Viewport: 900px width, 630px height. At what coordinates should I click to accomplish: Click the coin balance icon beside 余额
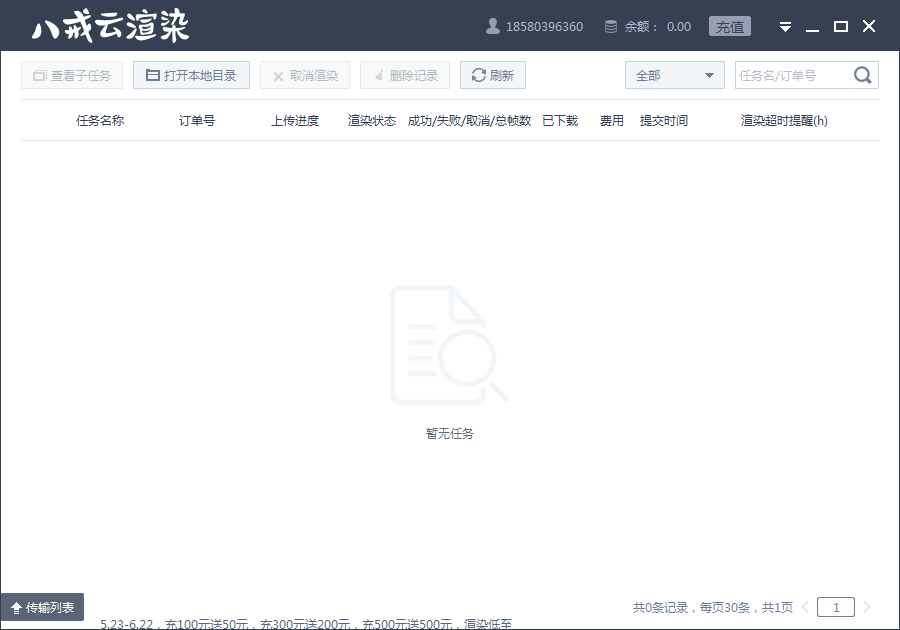pos(610,26)
